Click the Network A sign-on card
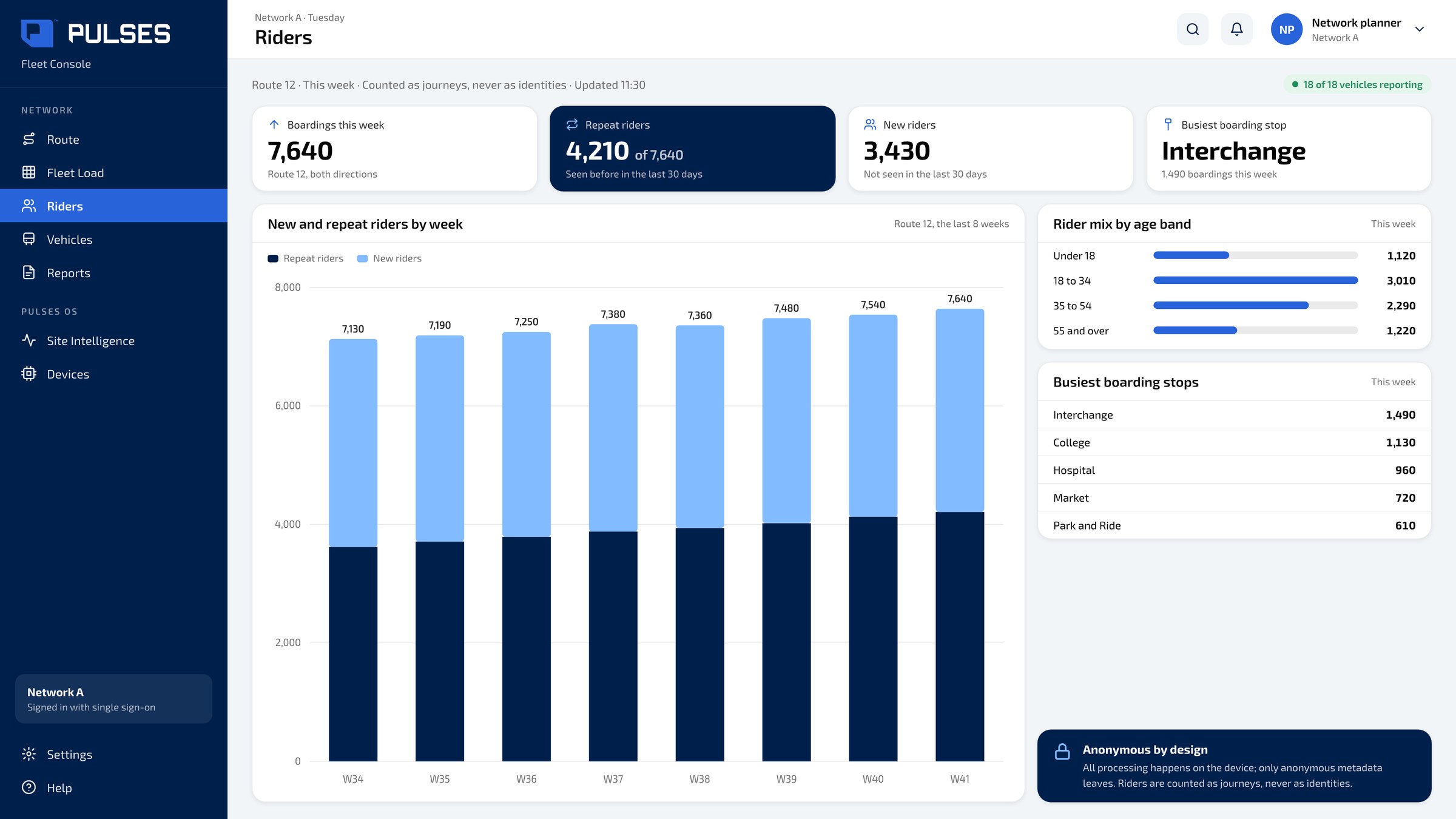 click(x=113, y=699)
